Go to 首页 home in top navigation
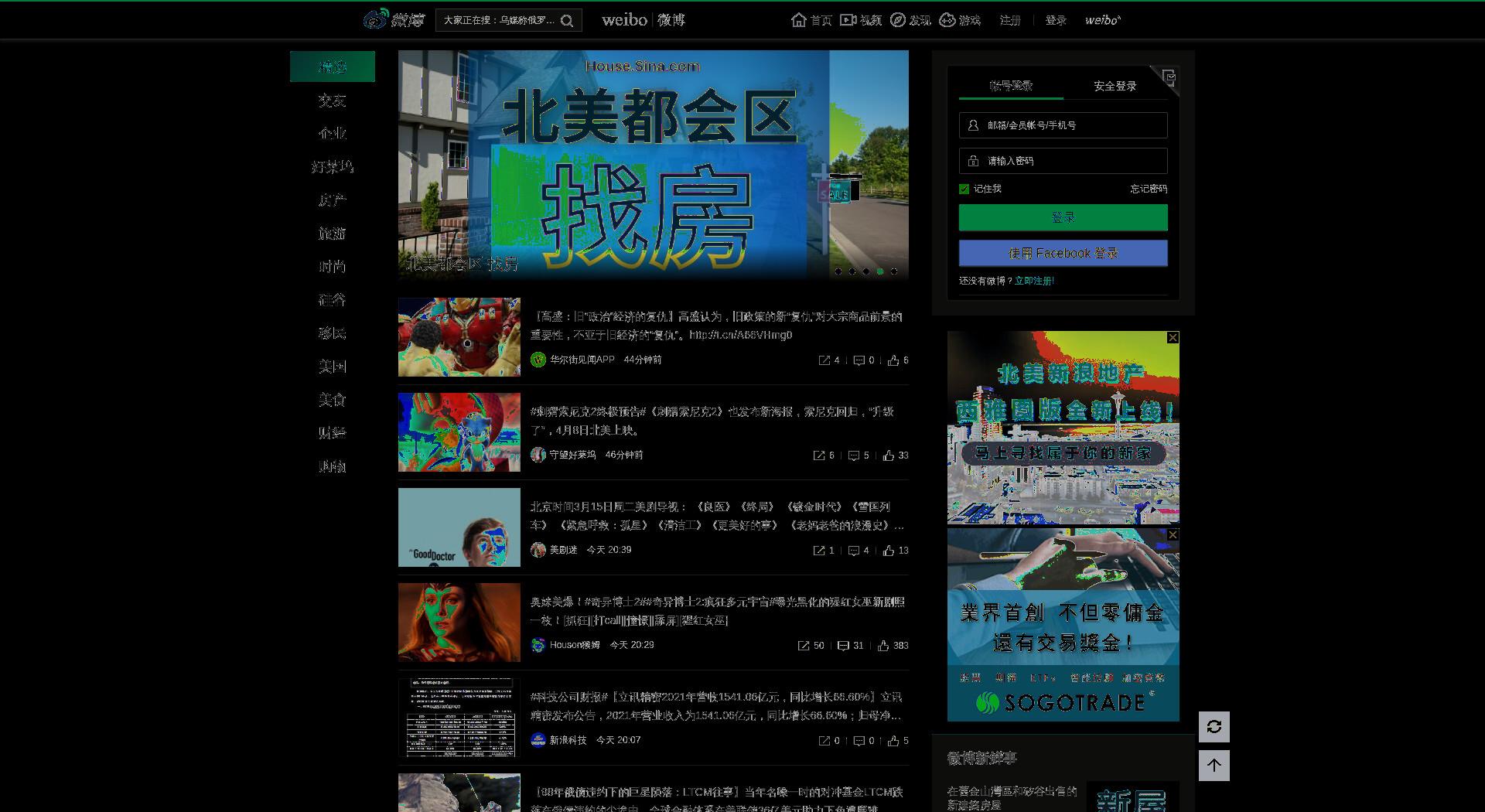The height and width of the screenshot is (812, 1485). coord(811,20)
